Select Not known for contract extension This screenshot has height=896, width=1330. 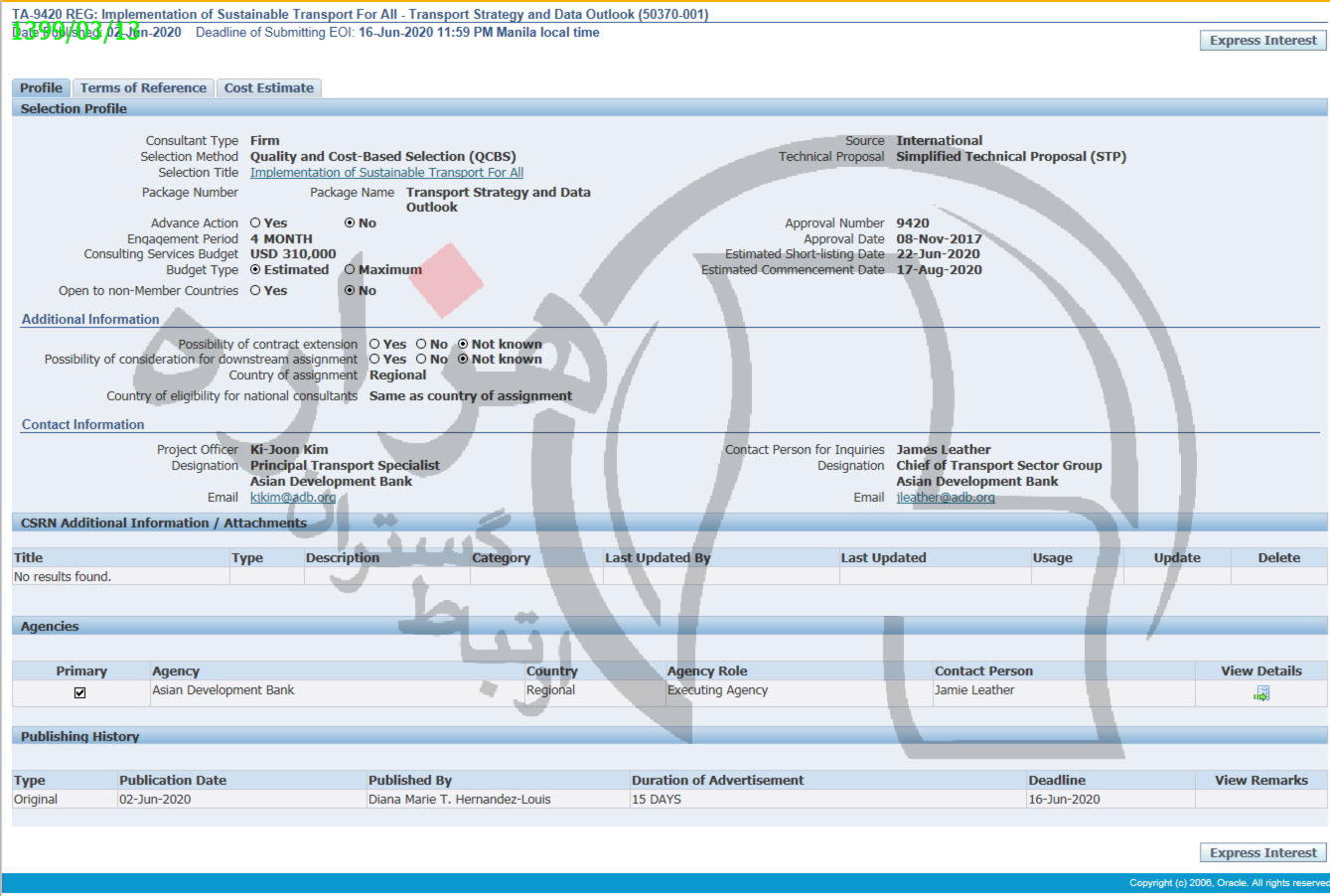463,345
